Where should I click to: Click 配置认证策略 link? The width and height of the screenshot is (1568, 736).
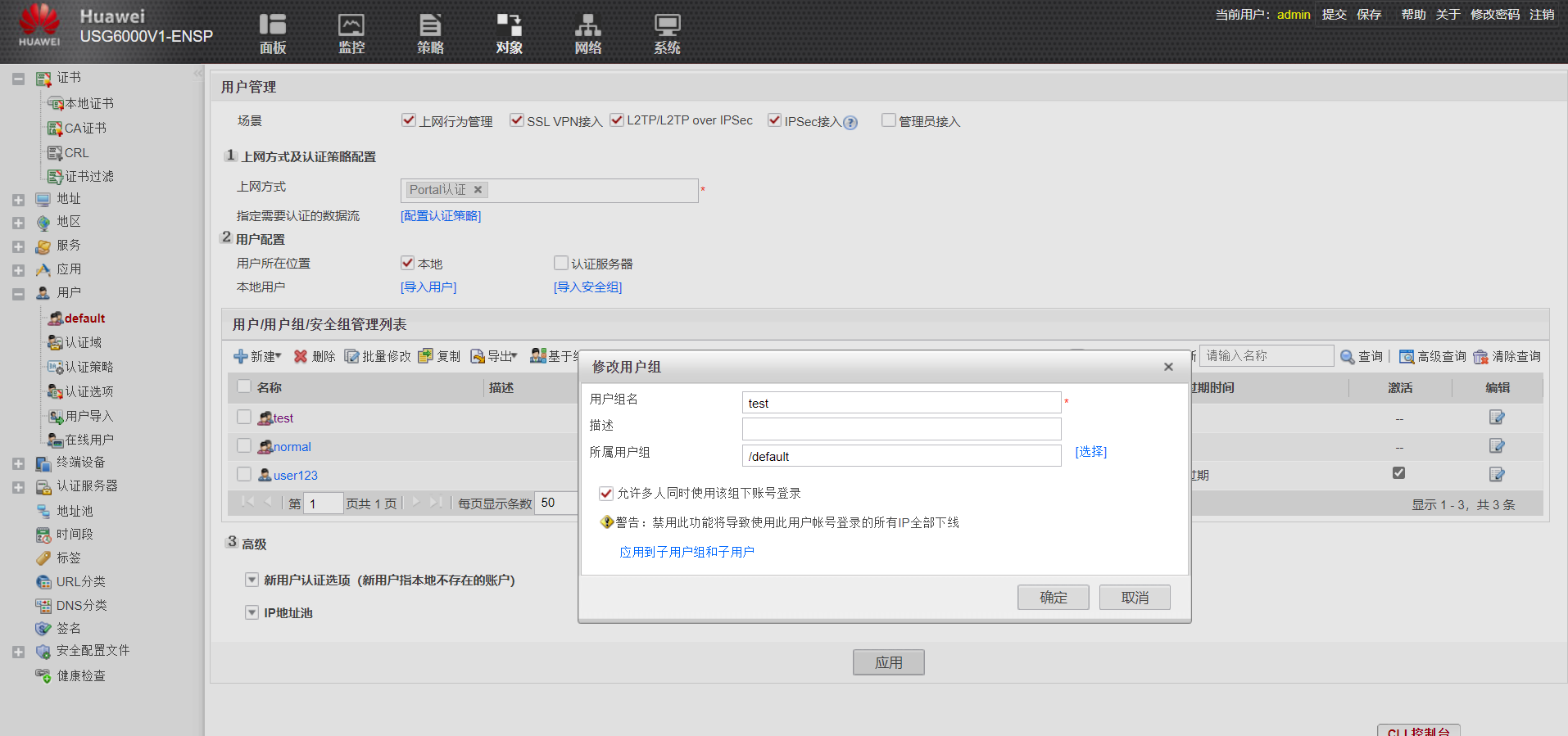[x=441, y=216]
